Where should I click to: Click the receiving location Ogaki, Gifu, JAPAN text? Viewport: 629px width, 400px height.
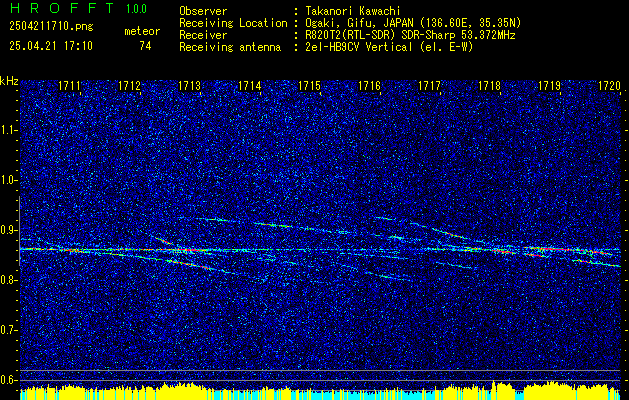(413, 23)
